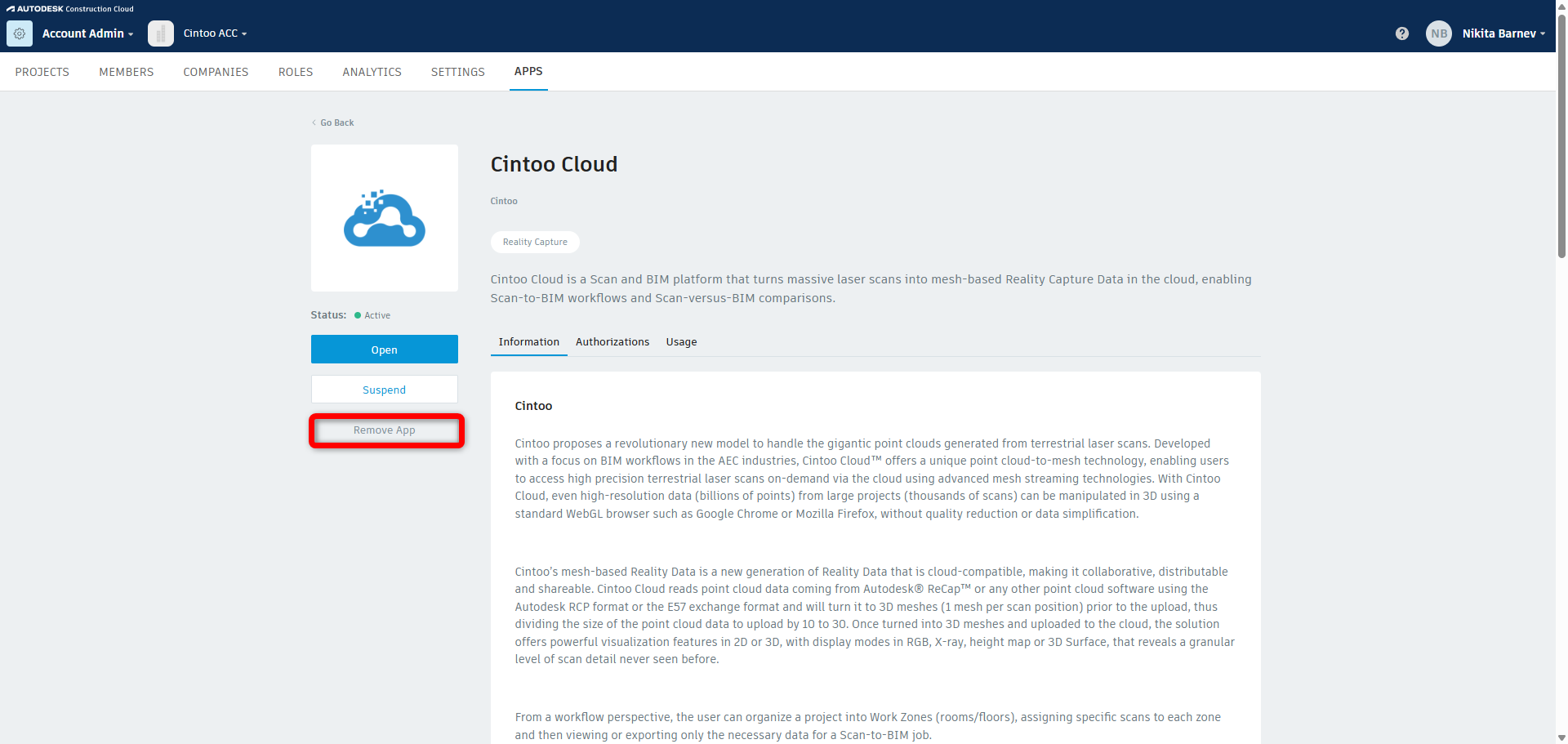Select the Apps tab
Screen dimensions: 1568x744
(x=528, y=72)
